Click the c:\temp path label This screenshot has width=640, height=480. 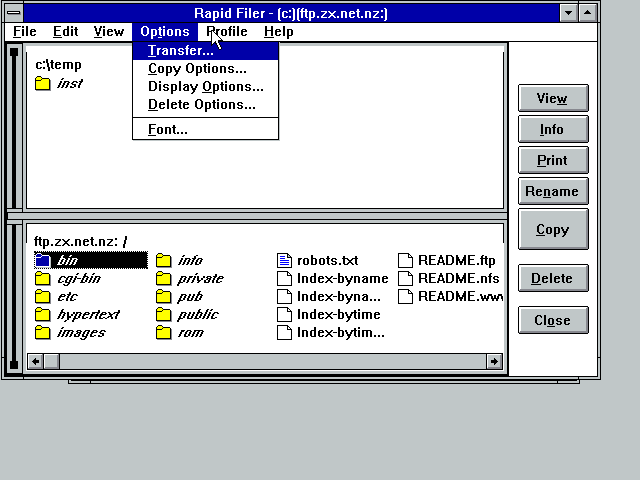click(x=58, y=64)
